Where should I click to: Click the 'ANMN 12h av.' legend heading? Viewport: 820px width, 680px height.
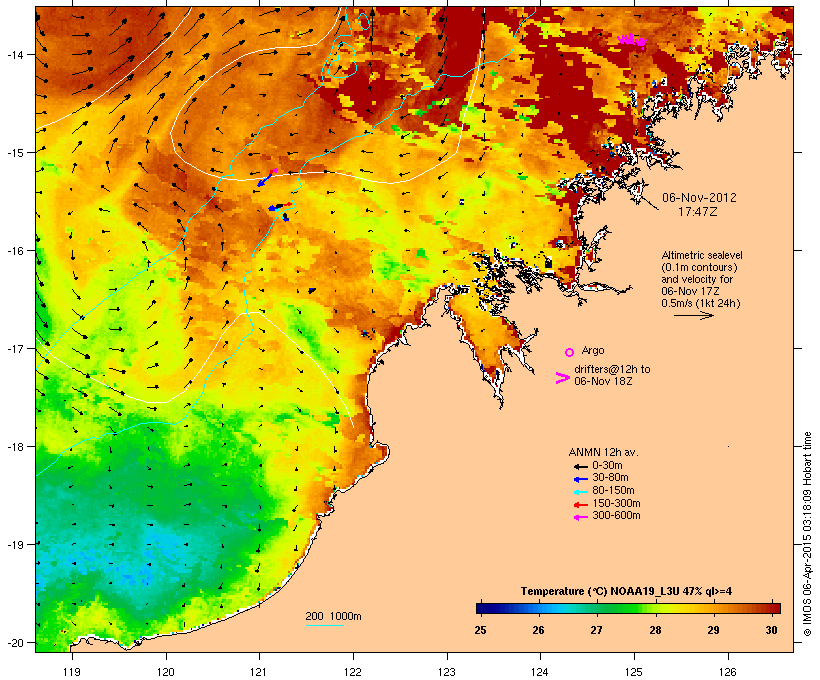tap(603, 452)
